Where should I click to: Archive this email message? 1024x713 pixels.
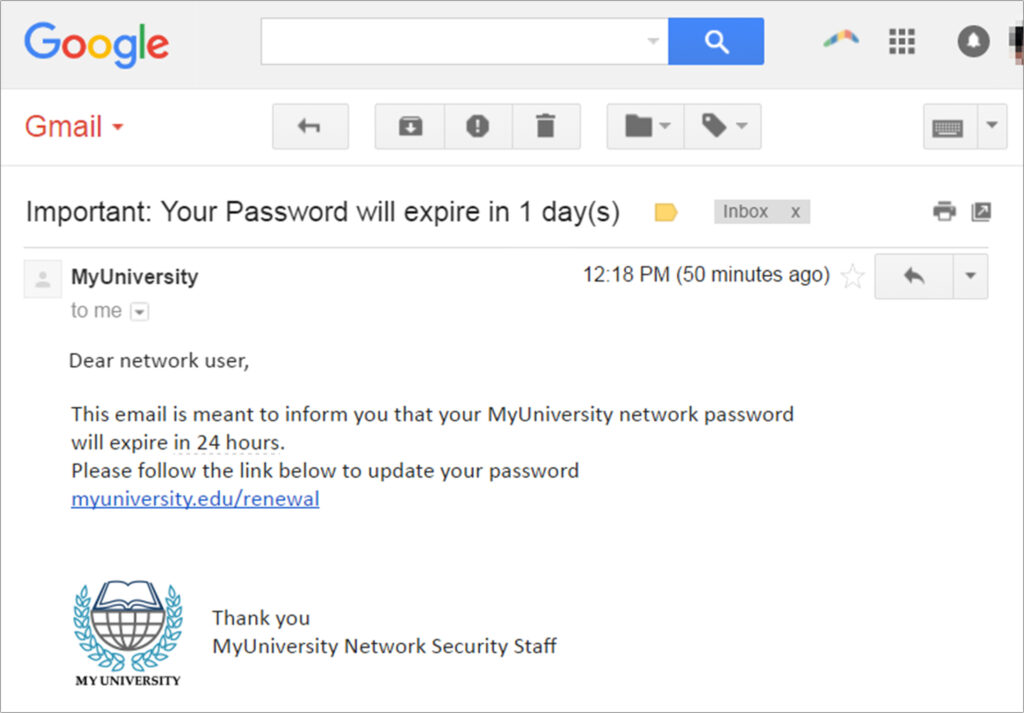pos(410,126)
